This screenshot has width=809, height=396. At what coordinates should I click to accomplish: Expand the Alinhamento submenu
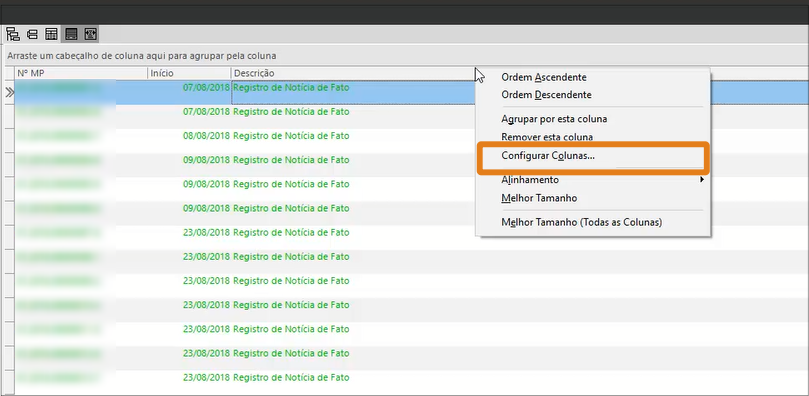pos(593,180)
